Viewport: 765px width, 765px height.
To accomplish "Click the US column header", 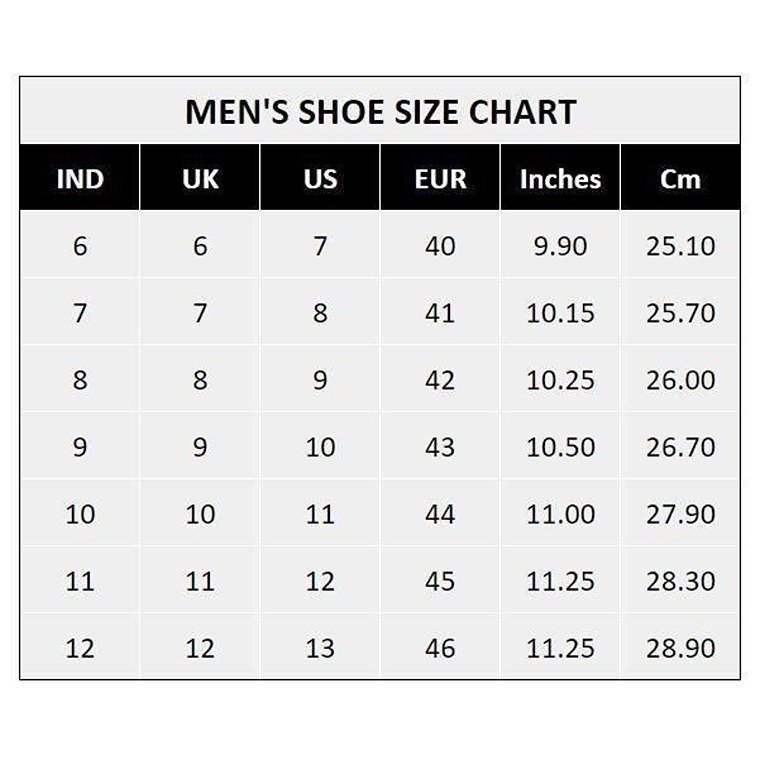I will 320,180.
